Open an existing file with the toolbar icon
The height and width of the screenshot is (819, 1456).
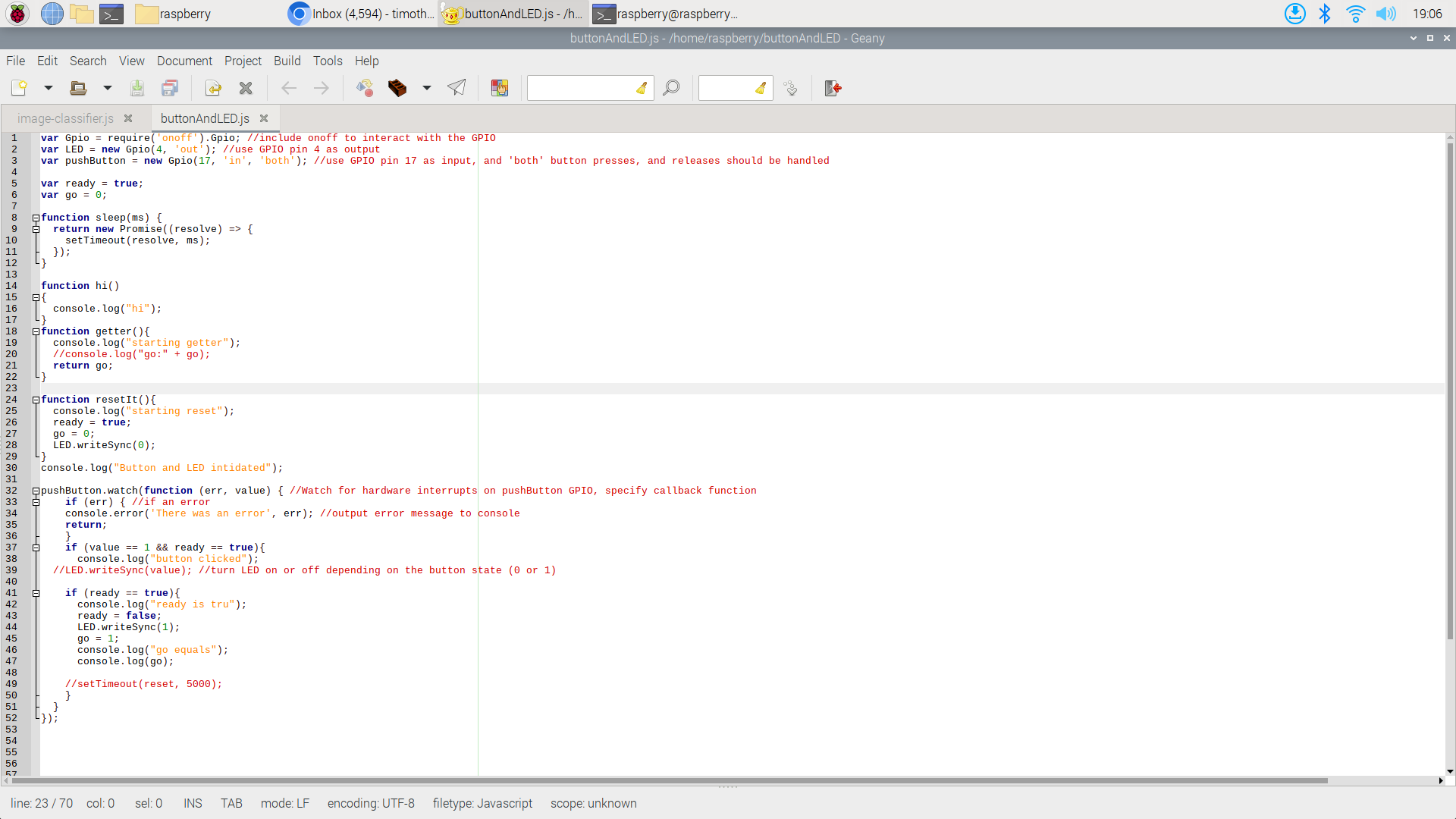(x=77, y=88)
